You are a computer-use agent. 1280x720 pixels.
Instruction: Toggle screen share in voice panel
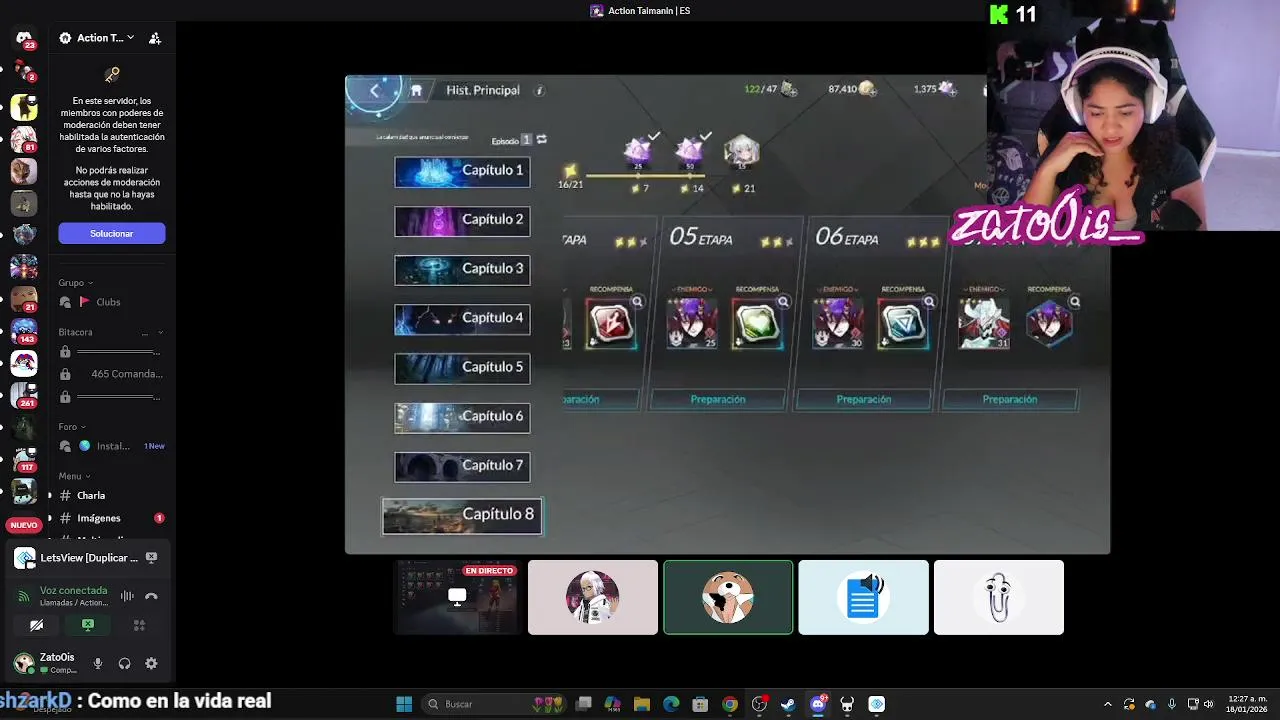coord(88,625)
